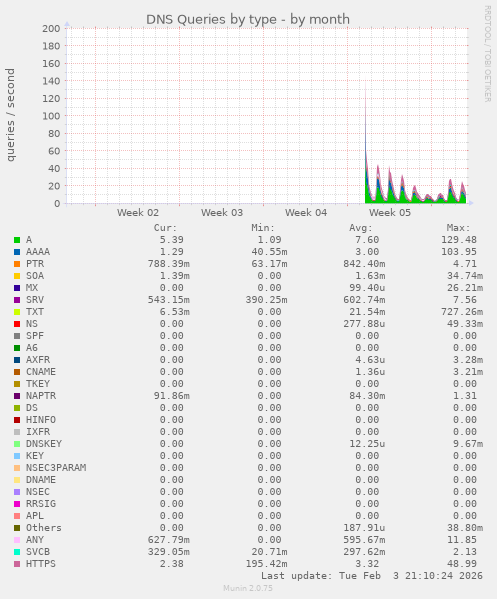
Task: Click the SVCB average value 297.62m
Action: click(x=364, y=552)
